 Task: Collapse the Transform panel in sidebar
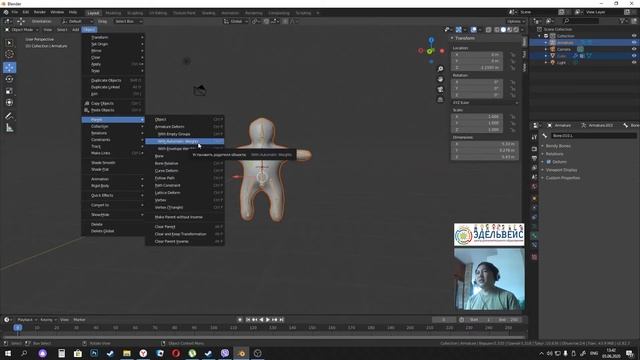pyautogui.click(x=452, y=38)
